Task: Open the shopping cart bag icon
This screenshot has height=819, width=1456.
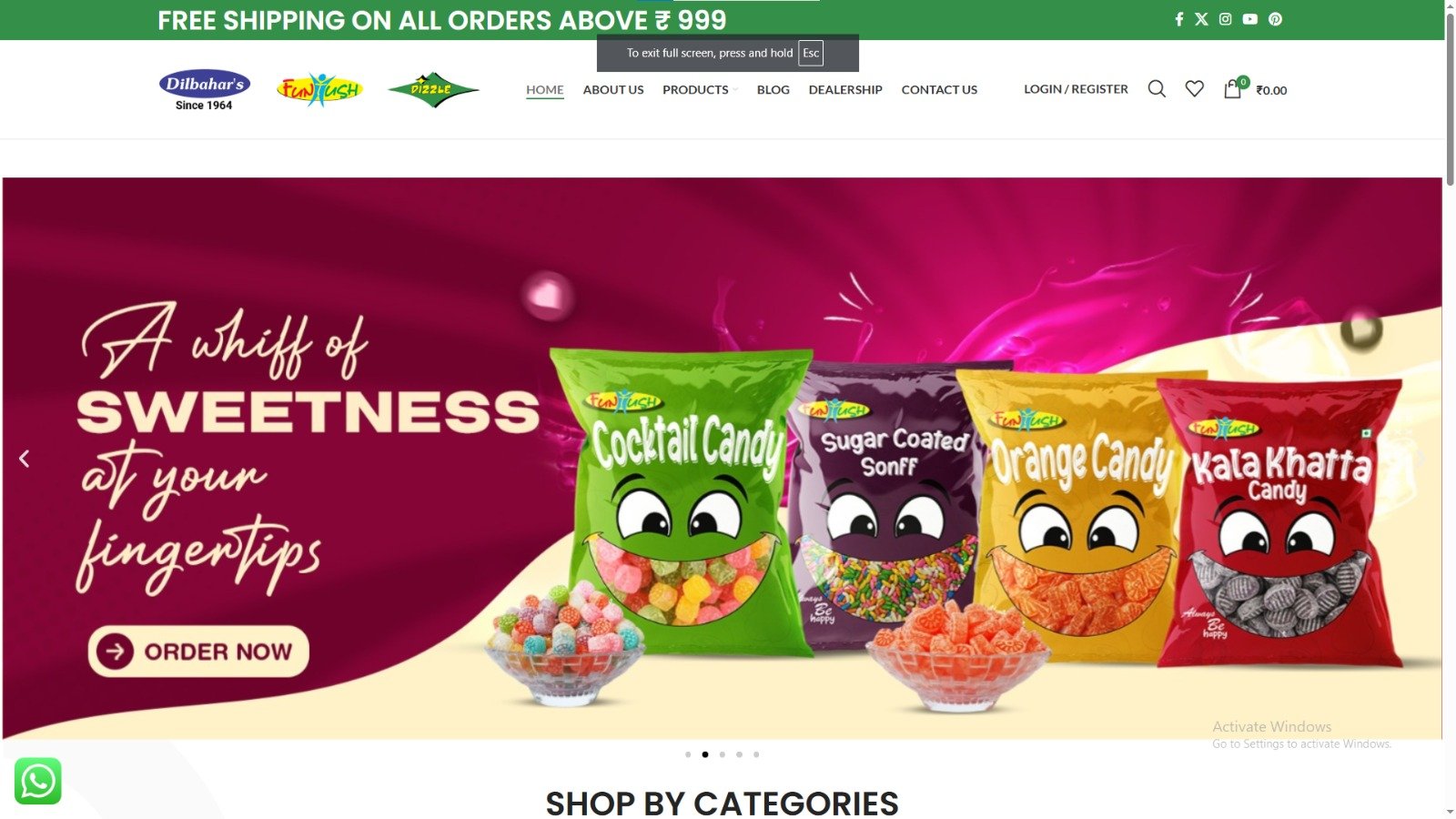Action: pyautogui.click(x=1232, y=89)
